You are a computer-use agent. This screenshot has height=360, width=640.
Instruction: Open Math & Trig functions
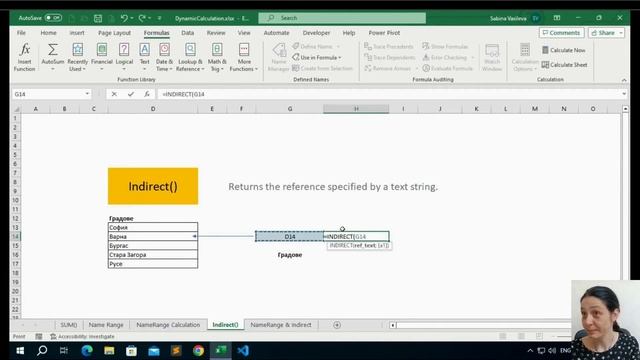(217, 57)
